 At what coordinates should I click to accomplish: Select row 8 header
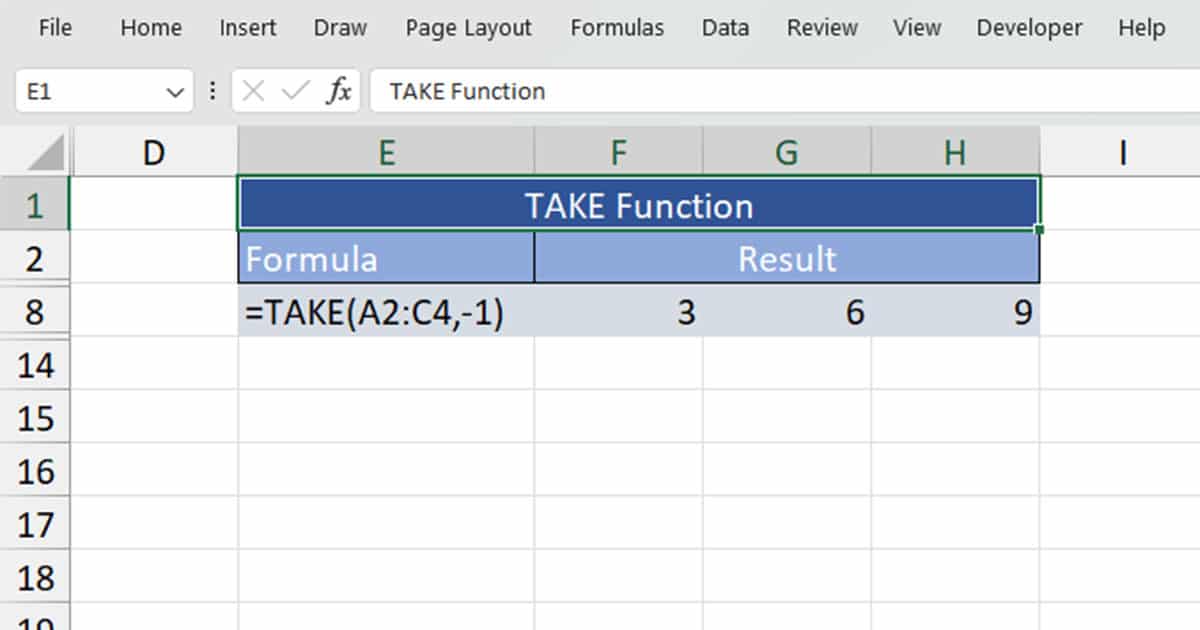click(x=36, y=312)
